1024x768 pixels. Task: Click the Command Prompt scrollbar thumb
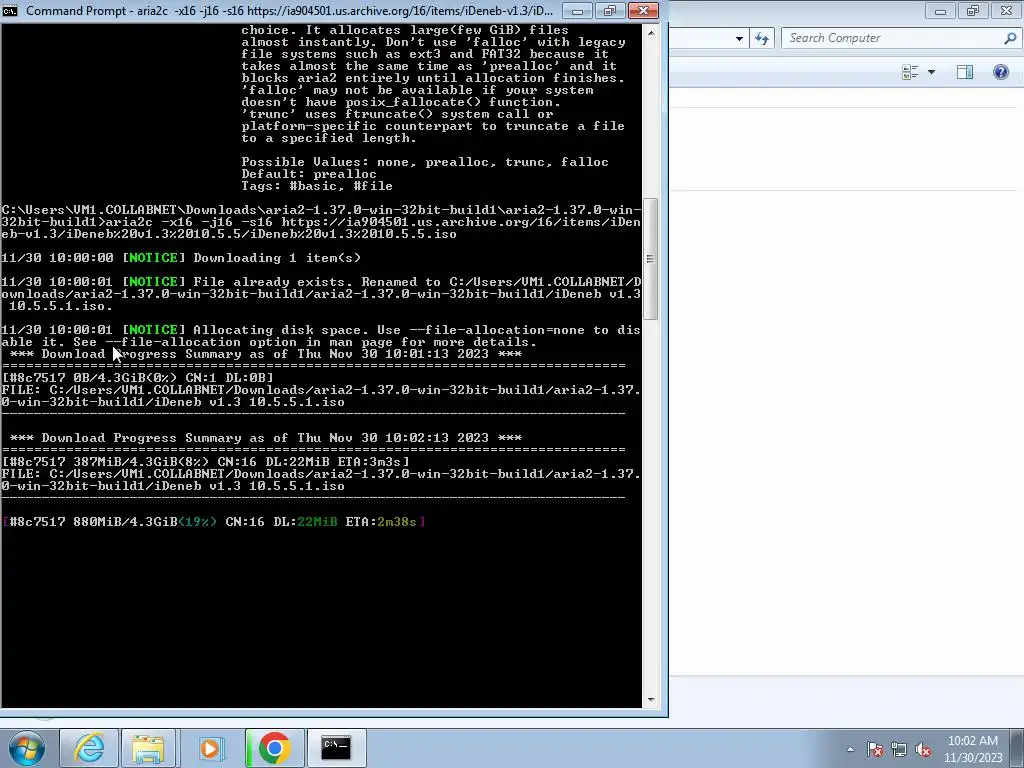pos(650,259)
